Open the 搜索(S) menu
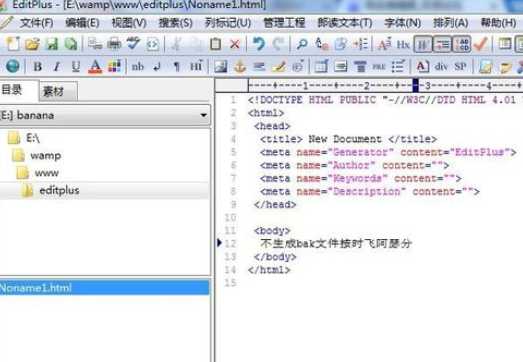The width and height of the screenshot is (523, 362). [x=175, y=23]
